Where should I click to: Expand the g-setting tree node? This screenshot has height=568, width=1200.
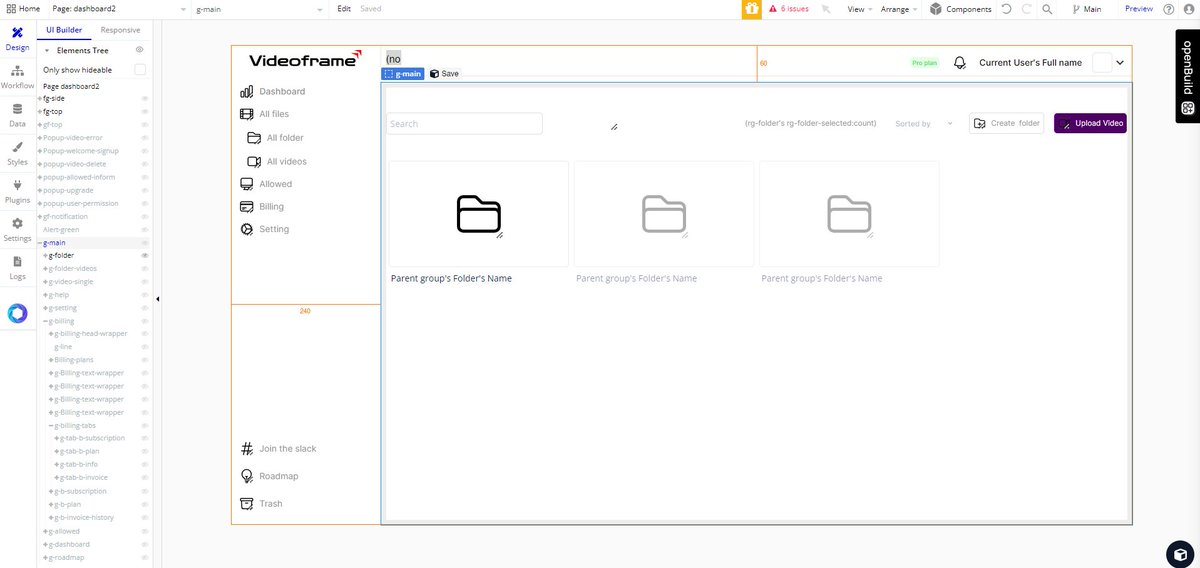[45, 308]
